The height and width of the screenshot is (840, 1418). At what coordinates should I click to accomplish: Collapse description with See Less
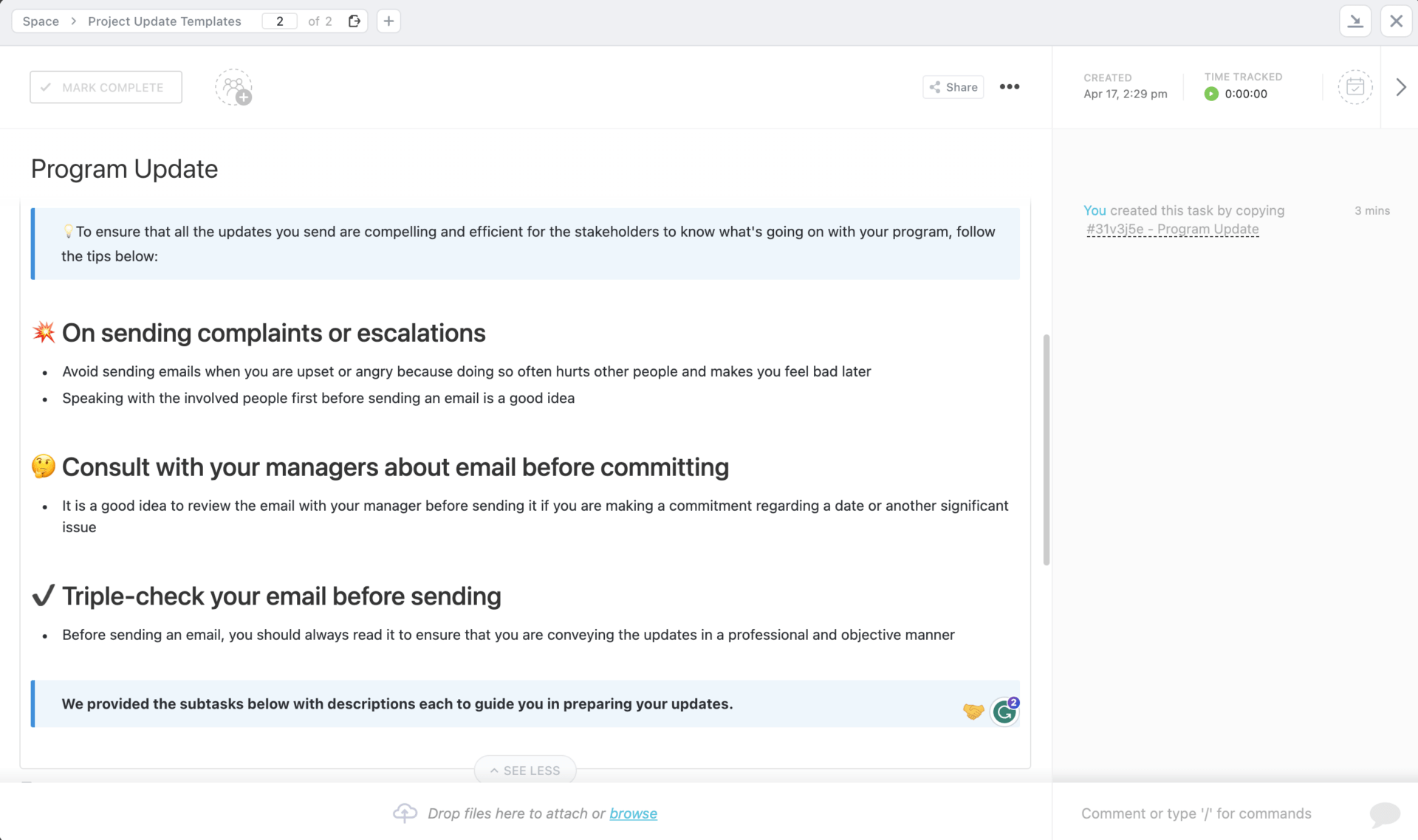[x=525, y=770]
